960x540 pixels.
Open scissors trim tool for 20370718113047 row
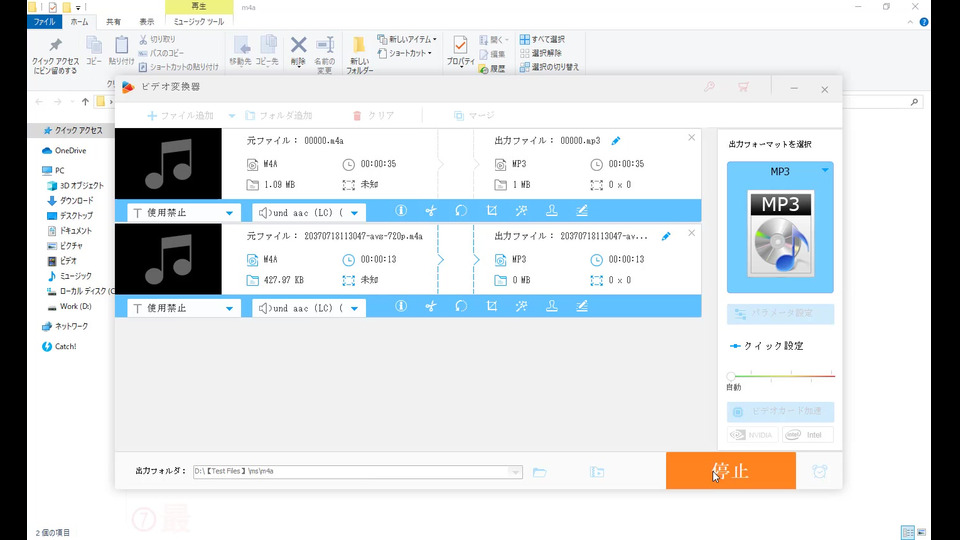coord(431,306)
